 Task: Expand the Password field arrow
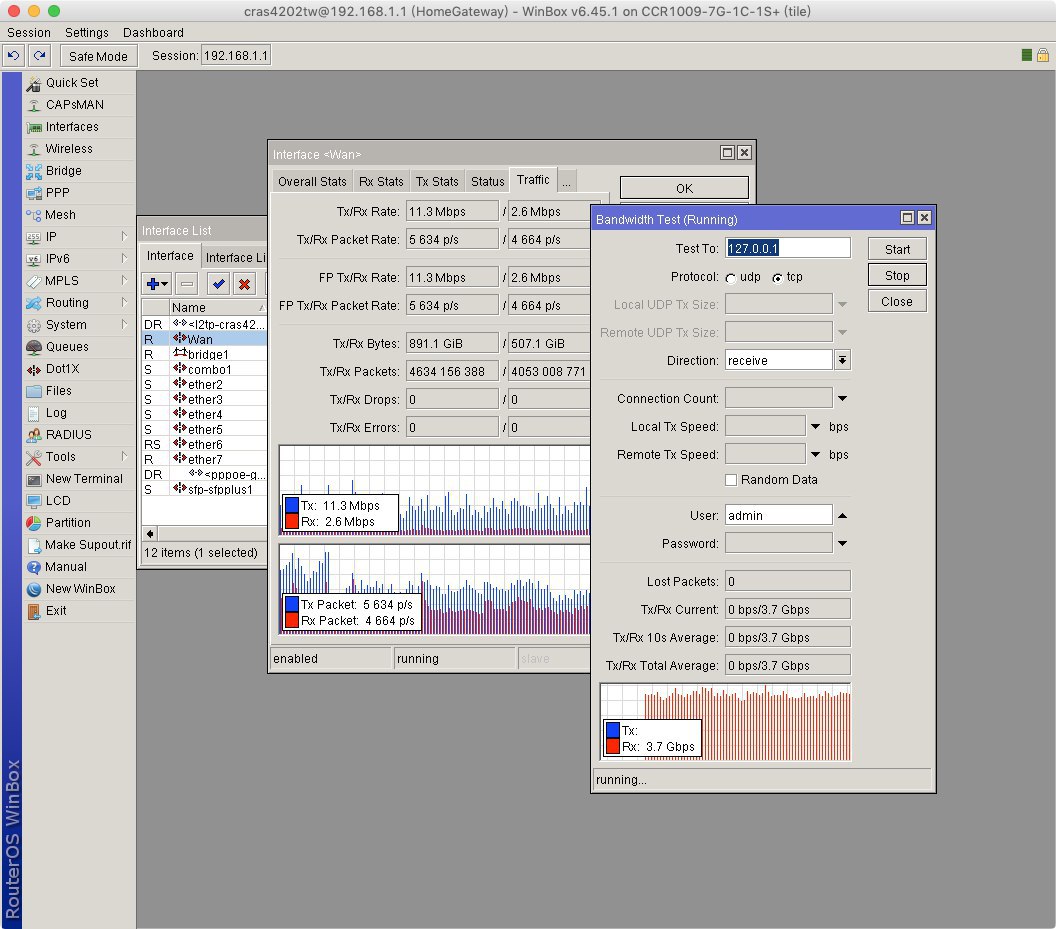[x=843, y=544]
